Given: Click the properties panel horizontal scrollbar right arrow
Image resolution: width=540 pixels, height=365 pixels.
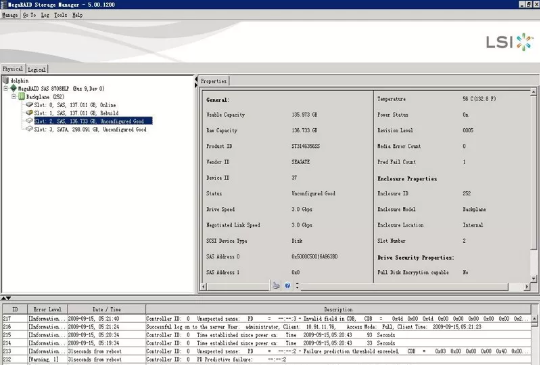Looking at the screenshot, I should [x=527, y=286].
